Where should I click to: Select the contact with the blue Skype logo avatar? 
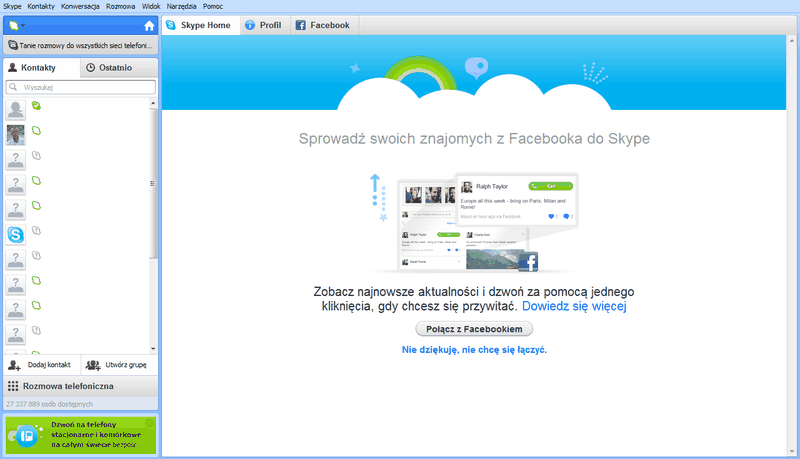(78, 235)
